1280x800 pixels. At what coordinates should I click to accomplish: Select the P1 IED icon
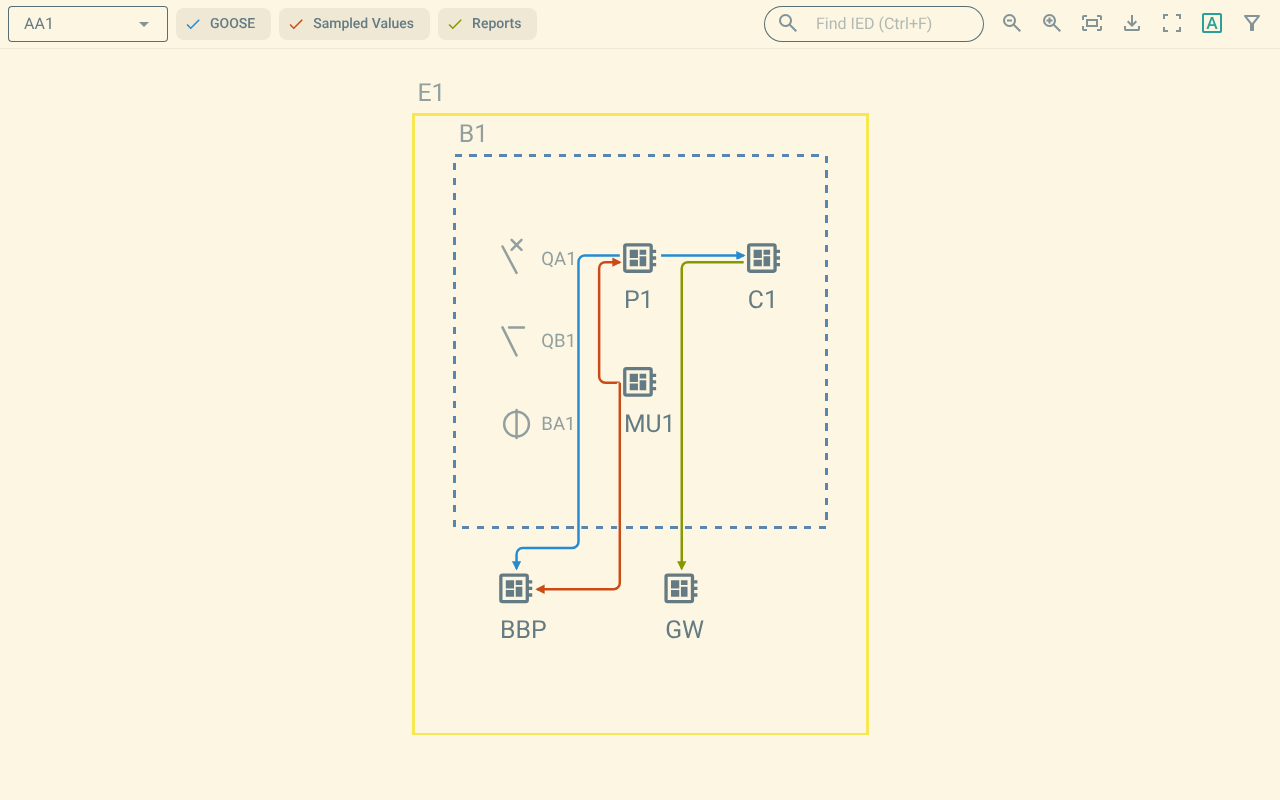point(639,258)
